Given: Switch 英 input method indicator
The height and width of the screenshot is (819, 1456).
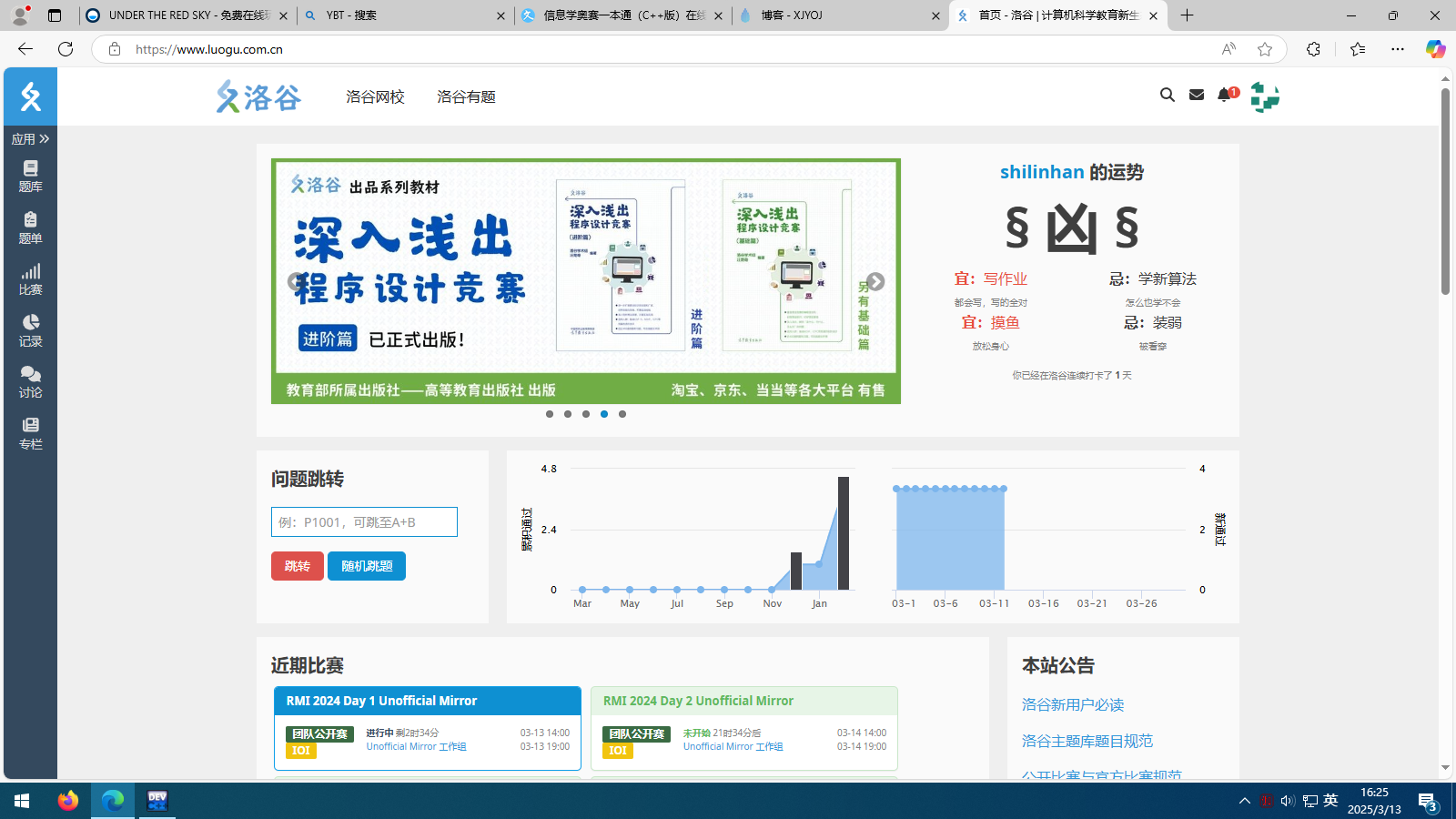Looking at the screenshot, I should tap(1330, 800).
